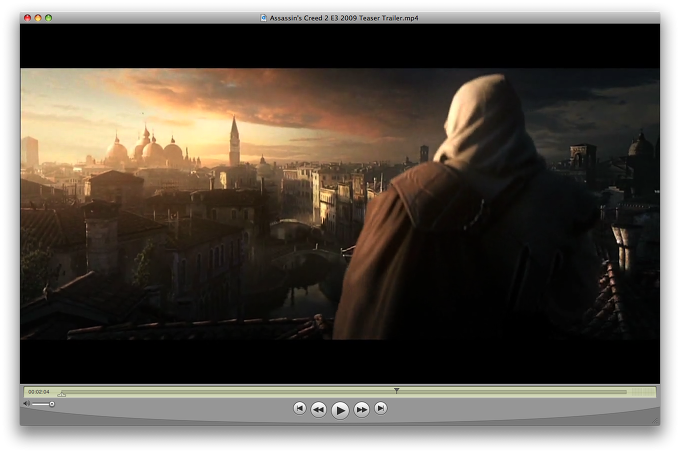
Task: Skip to the end of the movie
Action: (x=381, y=408)
